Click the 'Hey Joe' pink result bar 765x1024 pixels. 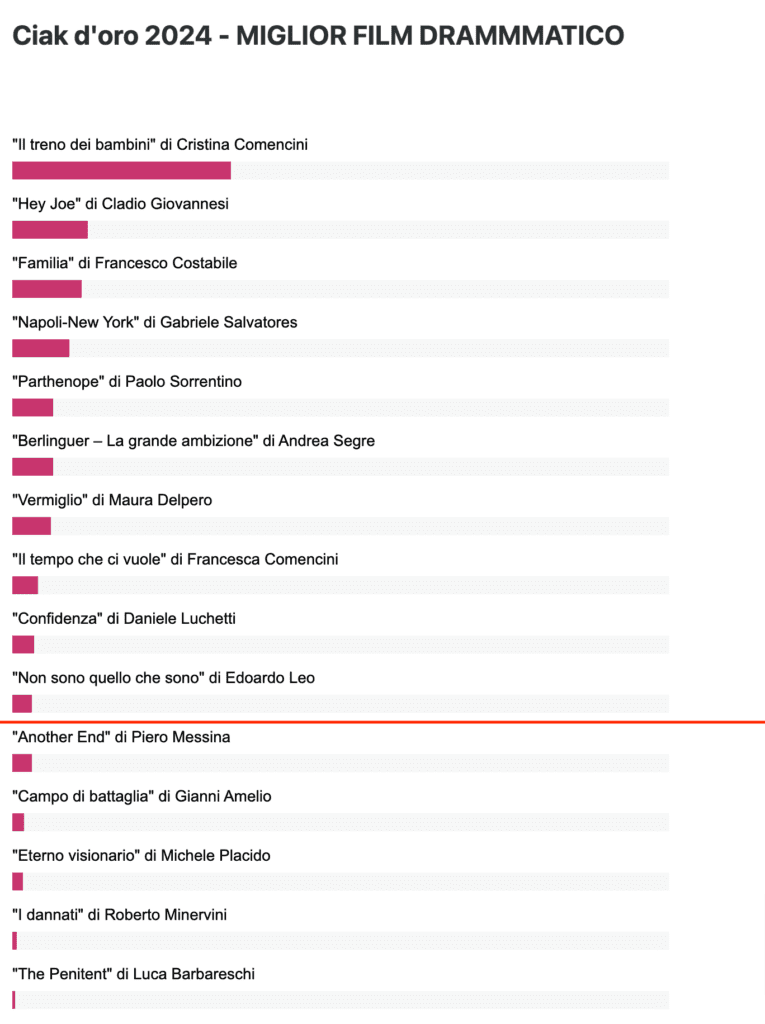(x=50, y=230)
